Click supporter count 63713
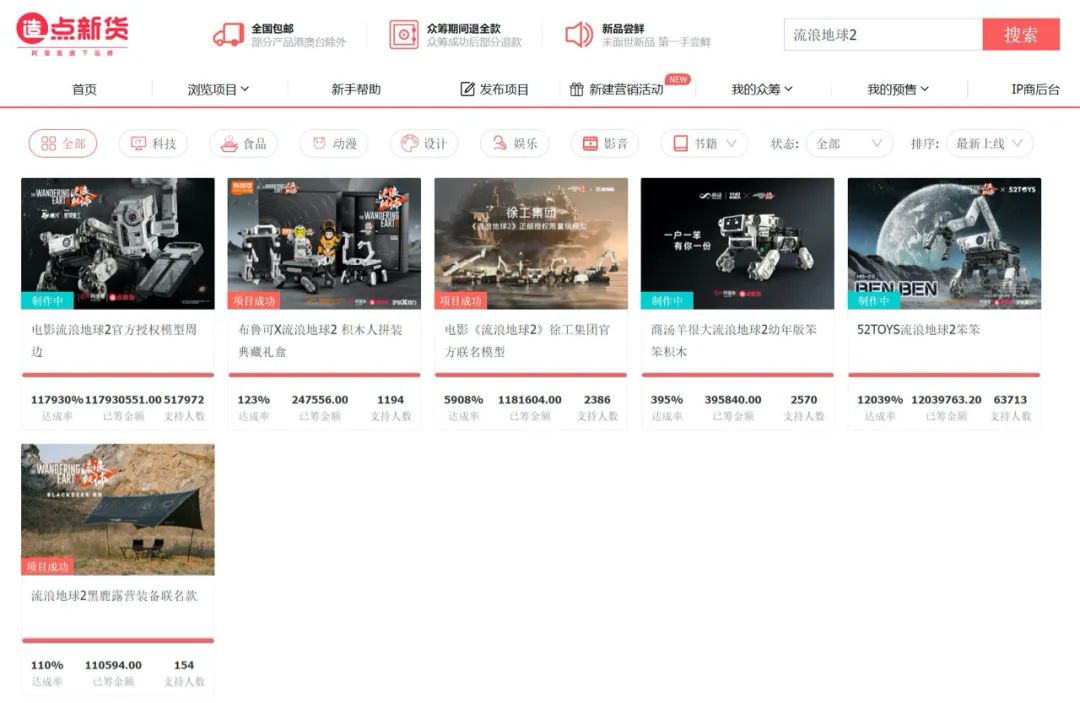Image resolution: width=1080 pixels, height=703 pixels. (1010, 399)
